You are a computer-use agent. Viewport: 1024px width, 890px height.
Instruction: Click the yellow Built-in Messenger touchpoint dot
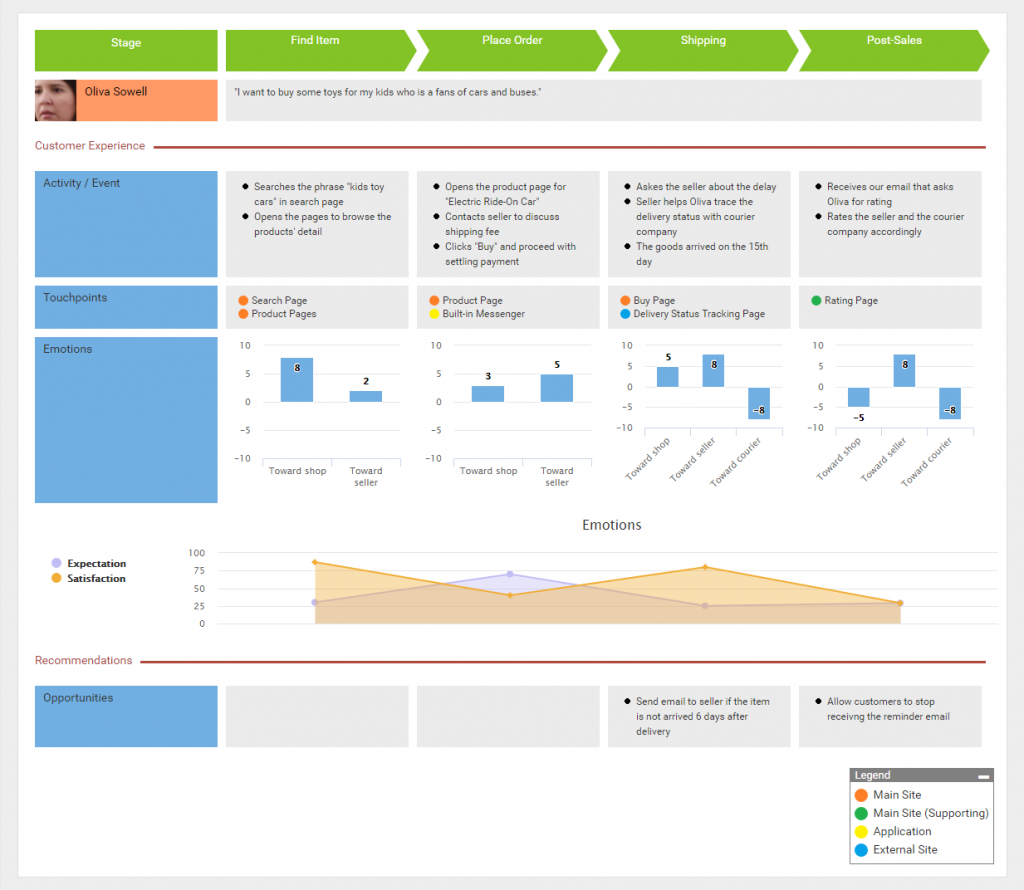(434, 314)
